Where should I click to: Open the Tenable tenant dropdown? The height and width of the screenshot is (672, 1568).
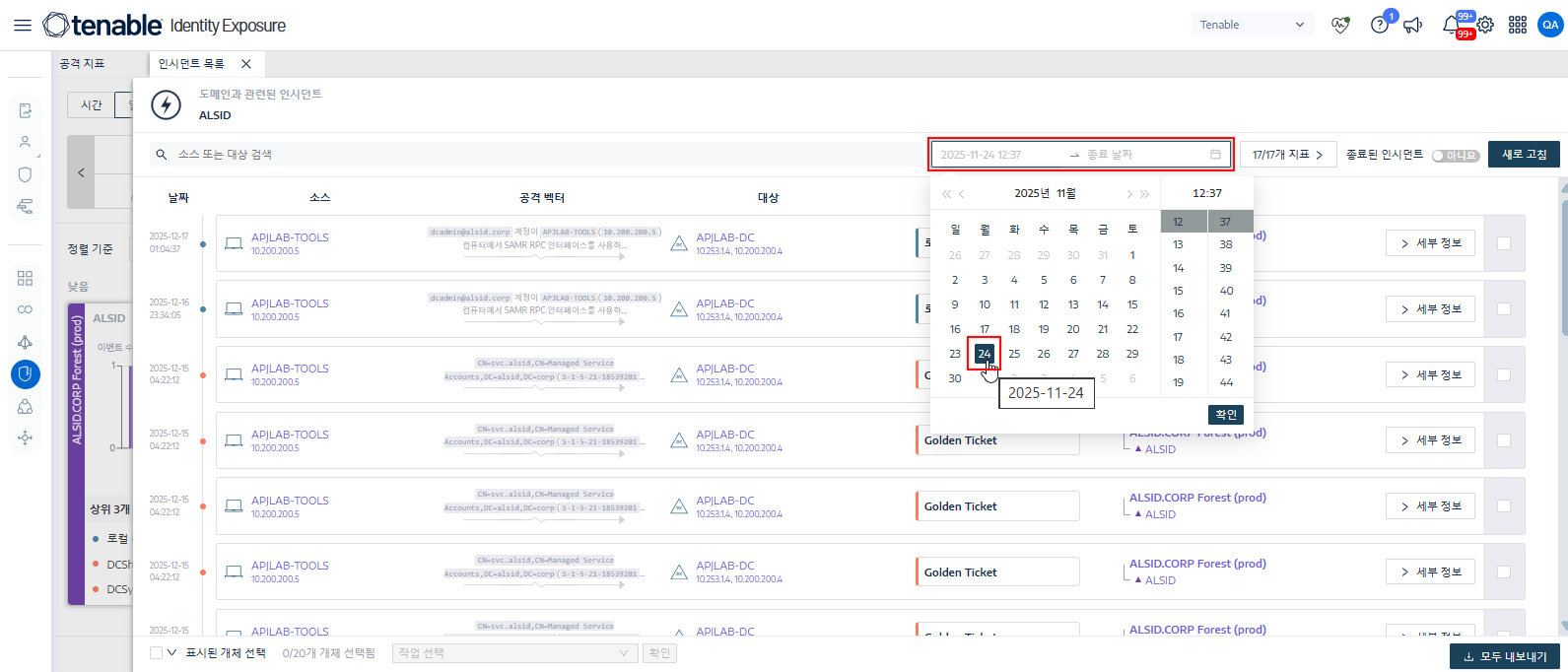coord(1252,26)
